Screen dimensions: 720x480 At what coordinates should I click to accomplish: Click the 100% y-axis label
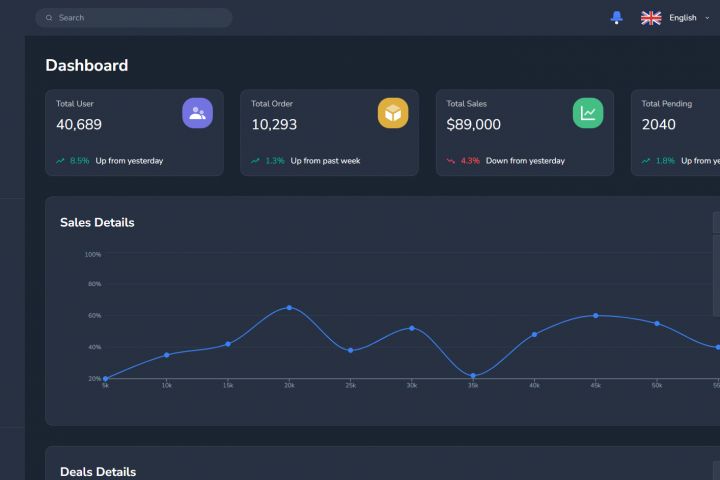[93, 254]
